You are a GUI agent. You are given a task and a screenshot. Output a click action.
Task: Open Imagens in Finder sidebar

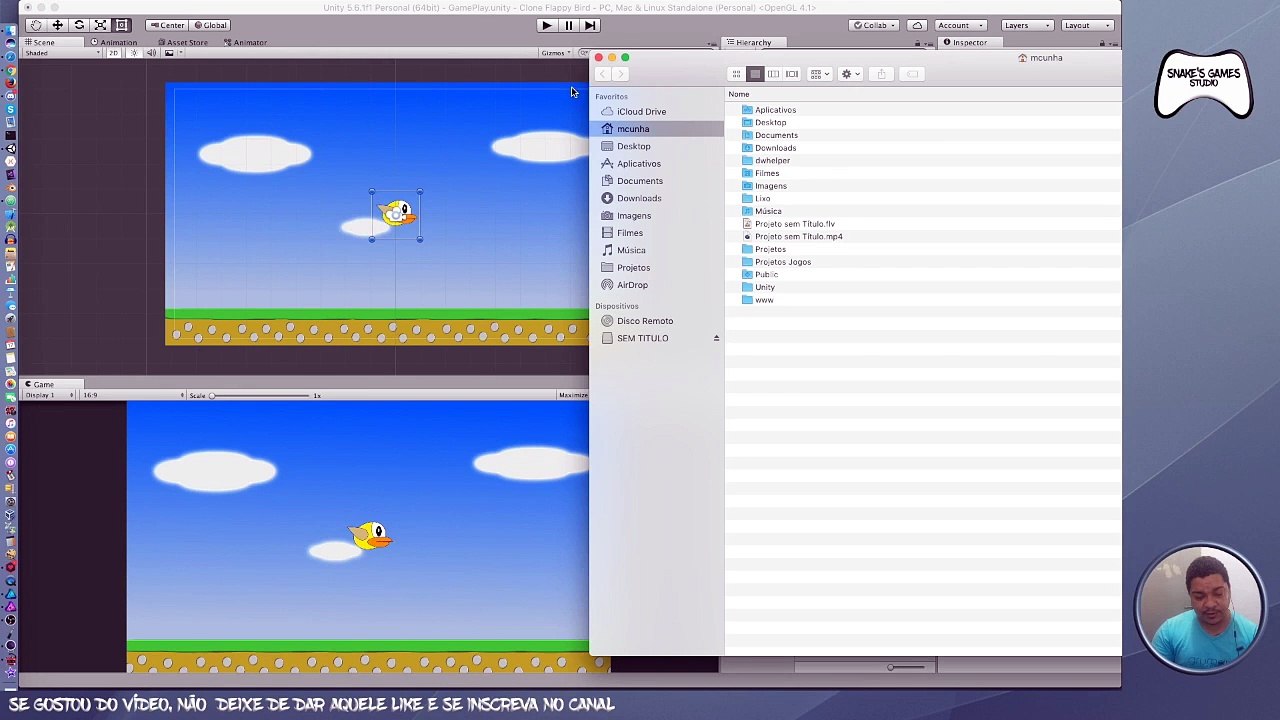click(x=657, y=216)
